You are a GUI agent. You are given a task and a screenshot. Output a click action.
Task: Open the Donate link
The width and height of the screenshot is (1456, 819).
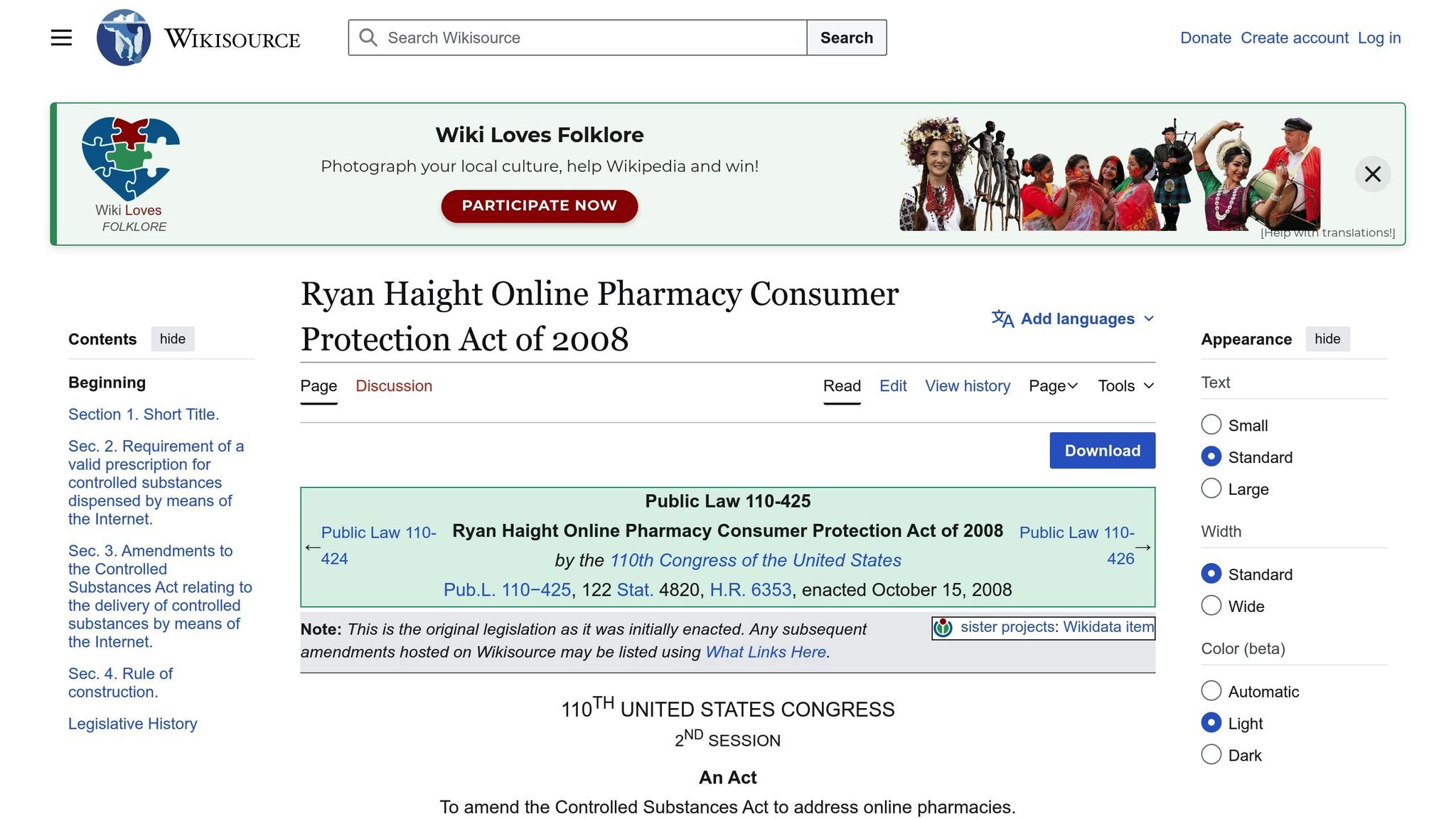pos(1206,38)
